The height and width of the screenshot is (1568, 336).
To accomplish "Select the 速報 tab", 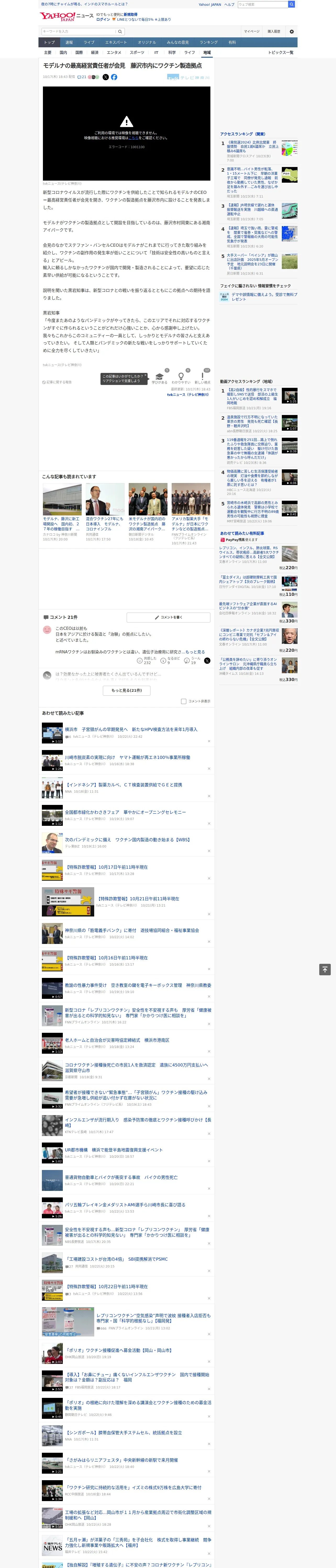I will point(69,43).
